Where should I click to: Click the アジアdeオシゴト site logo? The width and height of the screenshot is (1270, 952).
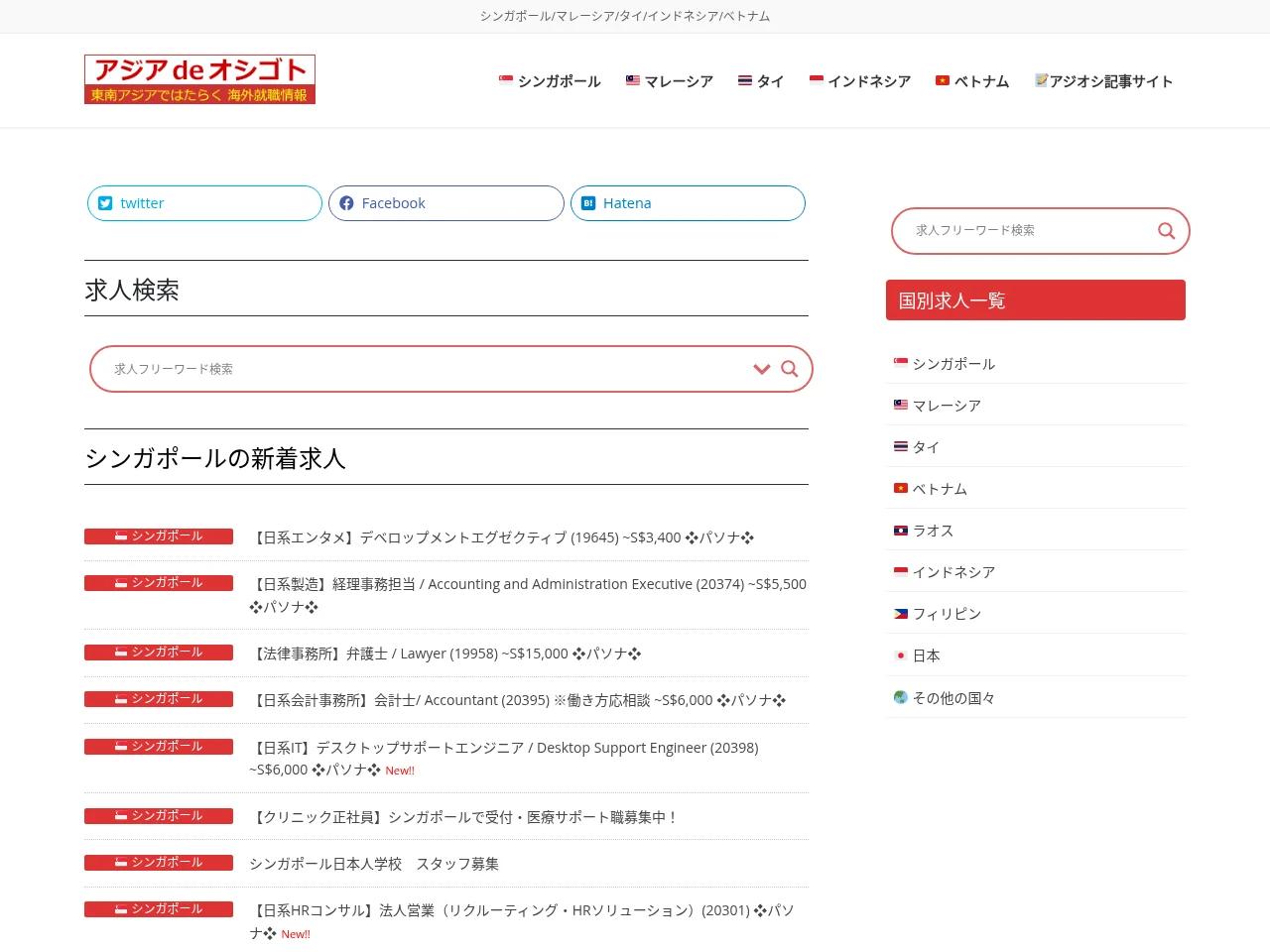[x=199, y=79]
